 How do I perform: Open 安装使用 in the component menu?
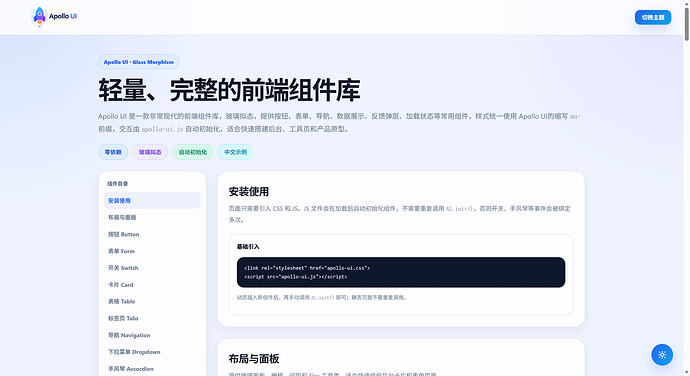152,200
